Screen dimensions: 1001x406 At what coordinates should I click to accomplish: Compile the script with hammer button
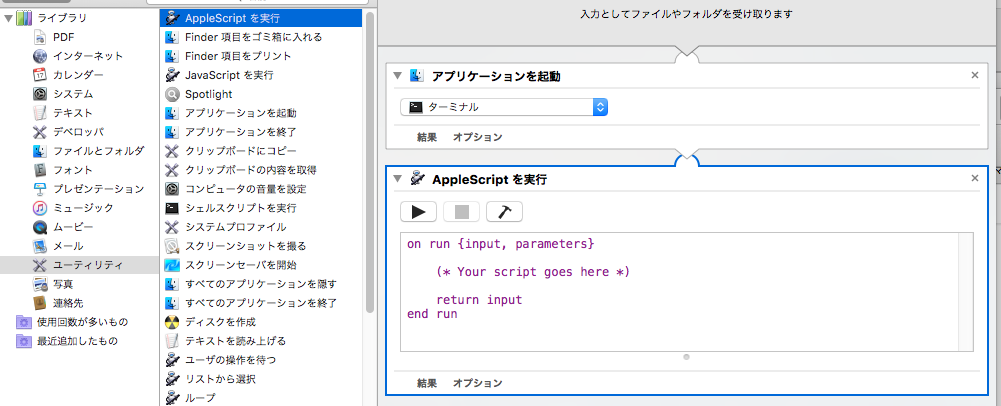click(x=504, y=212)
